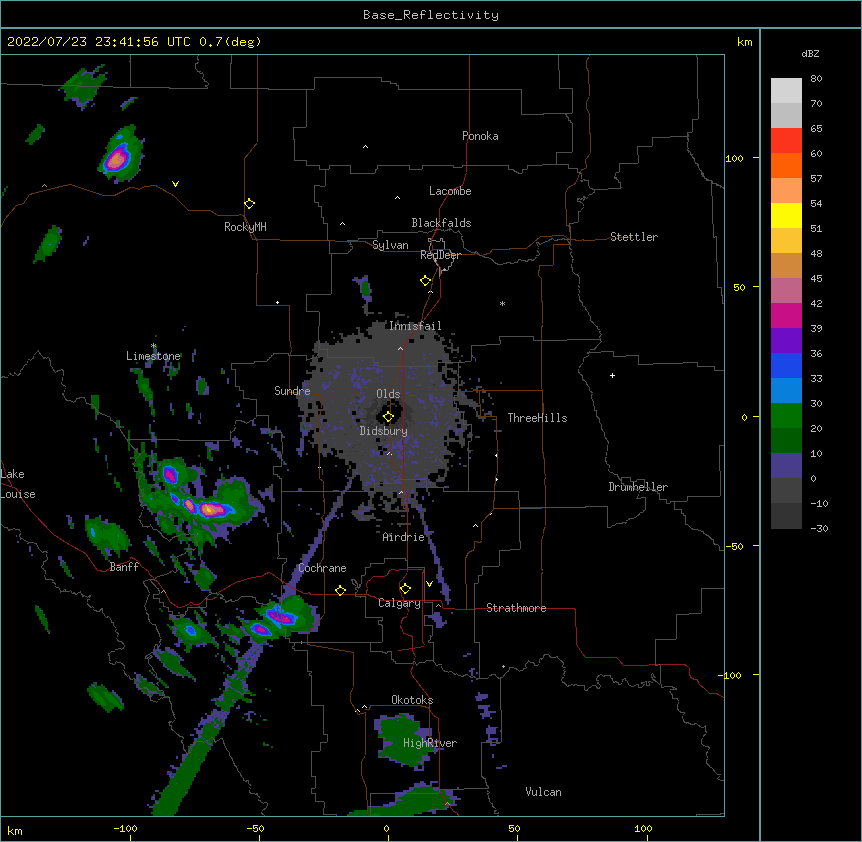Viewport: 862px width, 842px height.
Task: Click the Strathmore city label
Action: pyautogui.click(x=516, y=608)
